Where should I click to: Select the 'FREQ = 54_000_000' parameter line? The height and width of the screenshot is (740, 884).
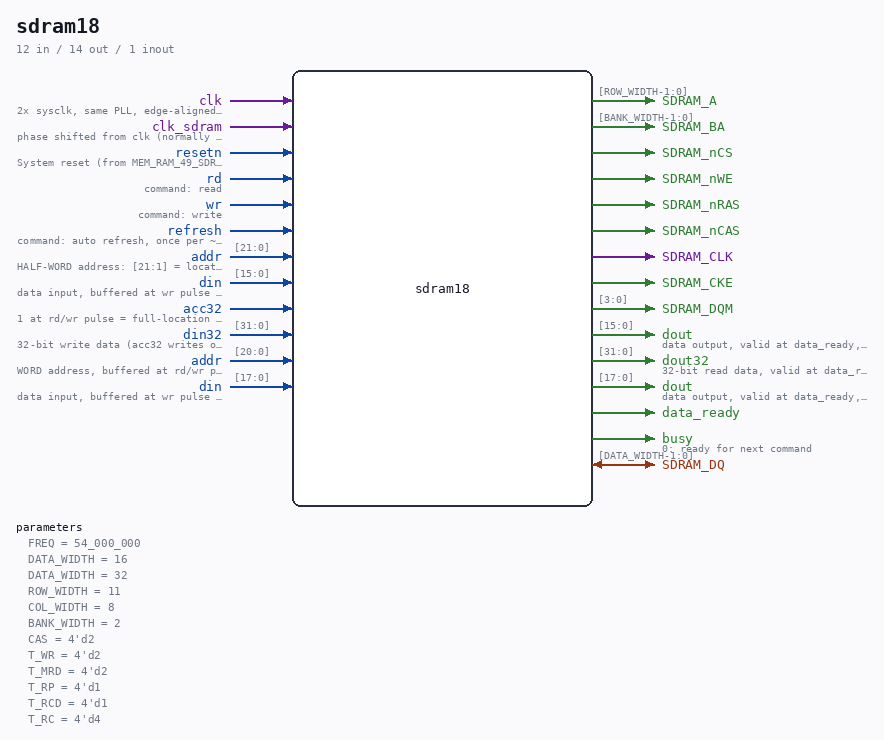pyautogui.click(x=84, y=543)
